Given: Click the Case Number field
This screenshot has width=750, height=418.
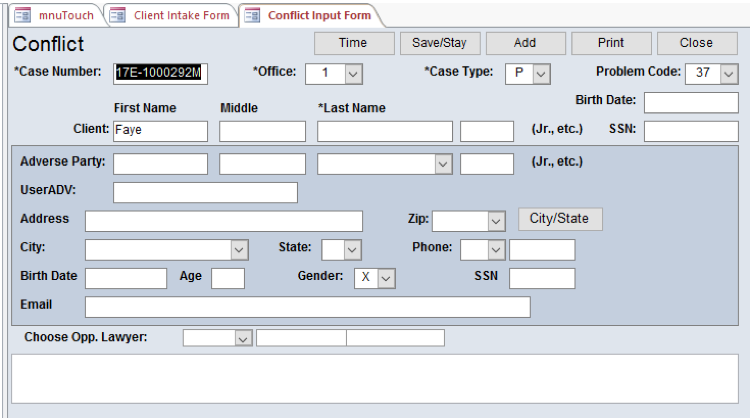Looking at the screenshot, I should pos(160,74).
